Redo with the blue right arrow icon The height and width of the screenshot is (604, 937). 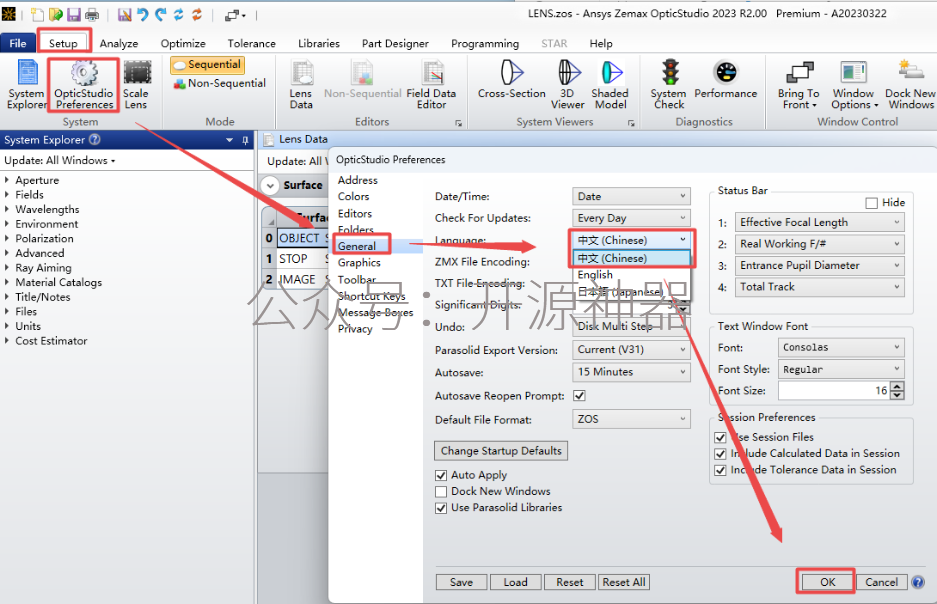pos(160,15)
